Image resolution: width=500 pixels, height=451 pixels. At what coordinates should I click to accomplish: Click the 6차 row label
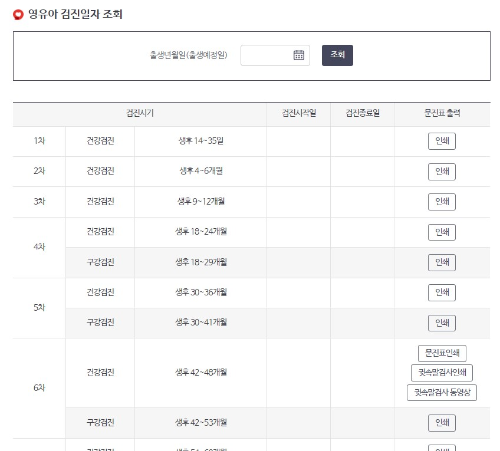(39, 388)
